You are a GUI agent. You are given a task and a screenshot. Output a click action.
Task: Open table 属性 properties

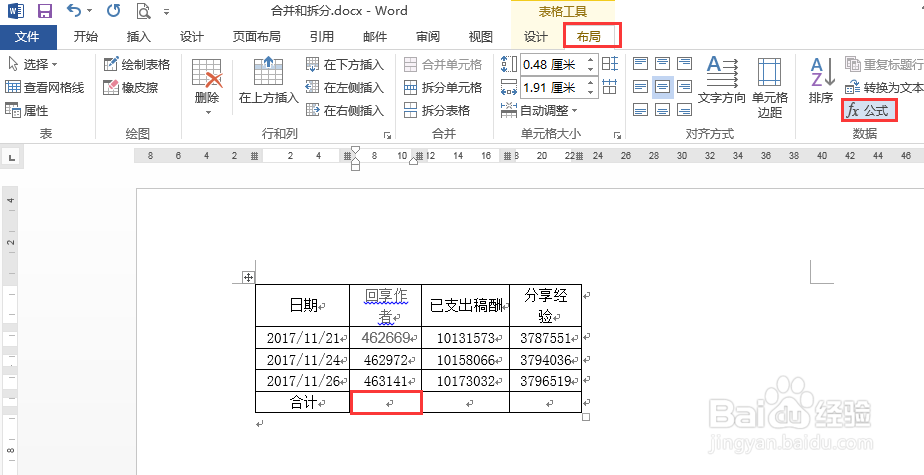coord(27,110)
